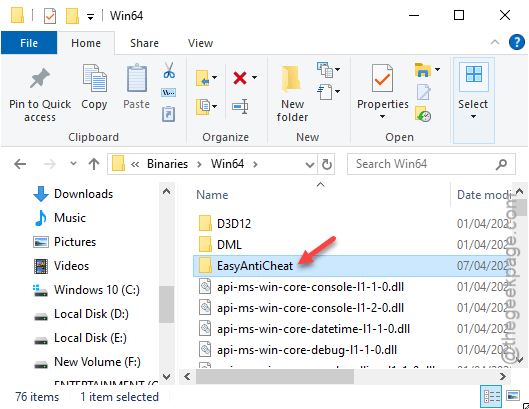
Task: Click the Paste shortcut icon
Action: pos(169,114)
